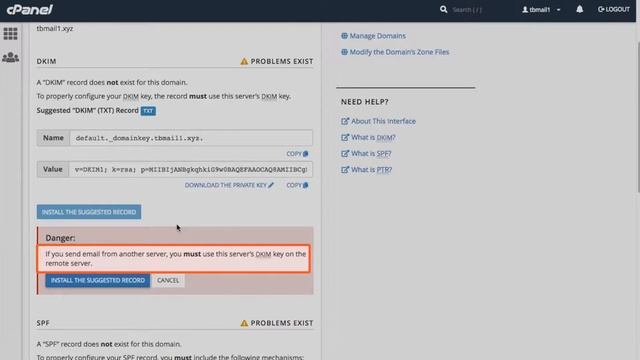
Task: Copy the DKIM record Value
Action: pos(297,185)
